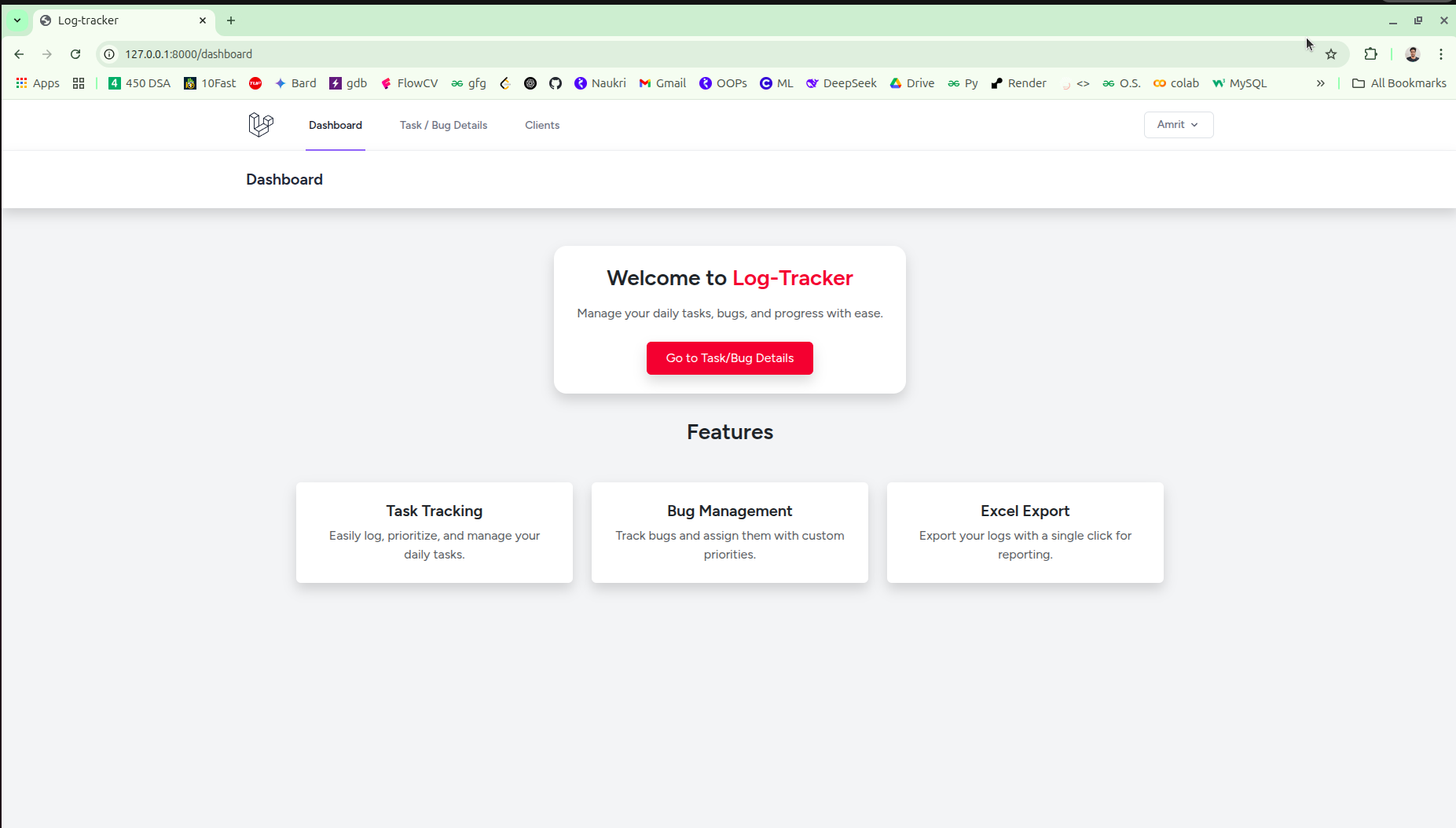Switch to the Clients tab

coord(542,125)
